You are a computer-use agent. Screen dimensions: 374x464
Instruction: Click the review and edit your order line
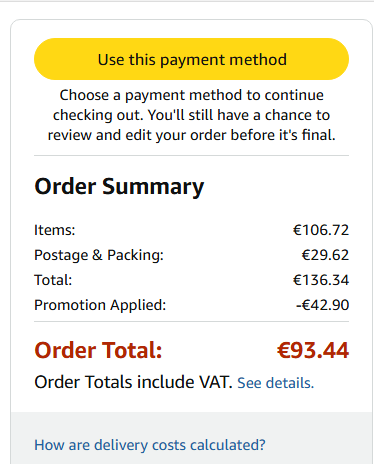(191, 135)
